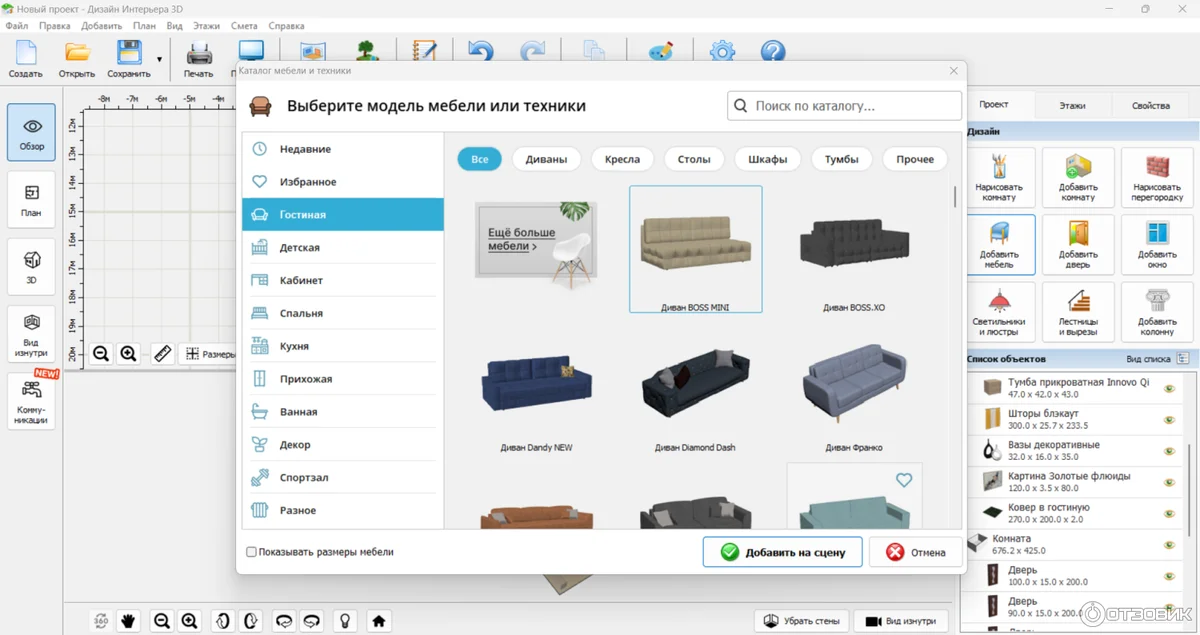Screen dimensions: 1200x635
Task: Hide the Вазы декоративные object
Action: pos(1169,451)
